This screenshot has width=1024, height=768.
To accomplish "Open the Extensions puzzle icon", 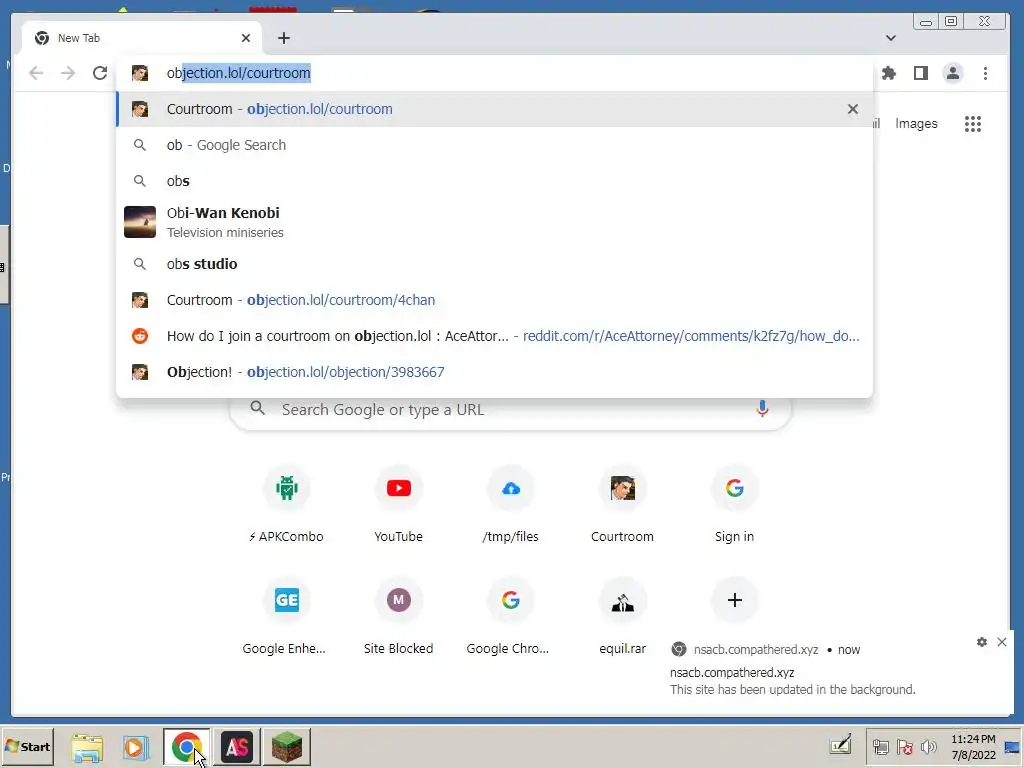I will point(889,73).
